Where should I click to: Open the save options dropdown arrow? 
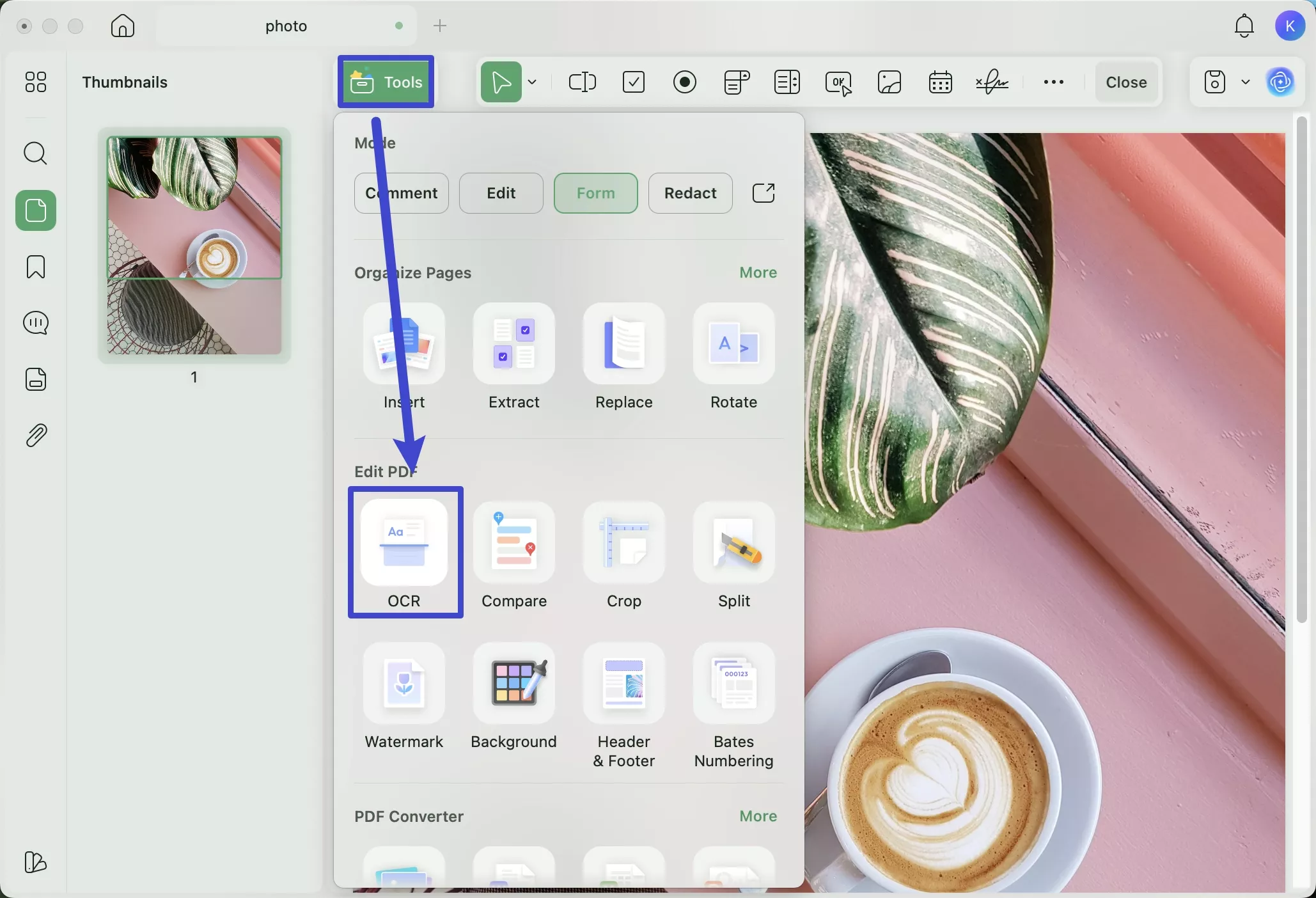tap(1246, 82)
